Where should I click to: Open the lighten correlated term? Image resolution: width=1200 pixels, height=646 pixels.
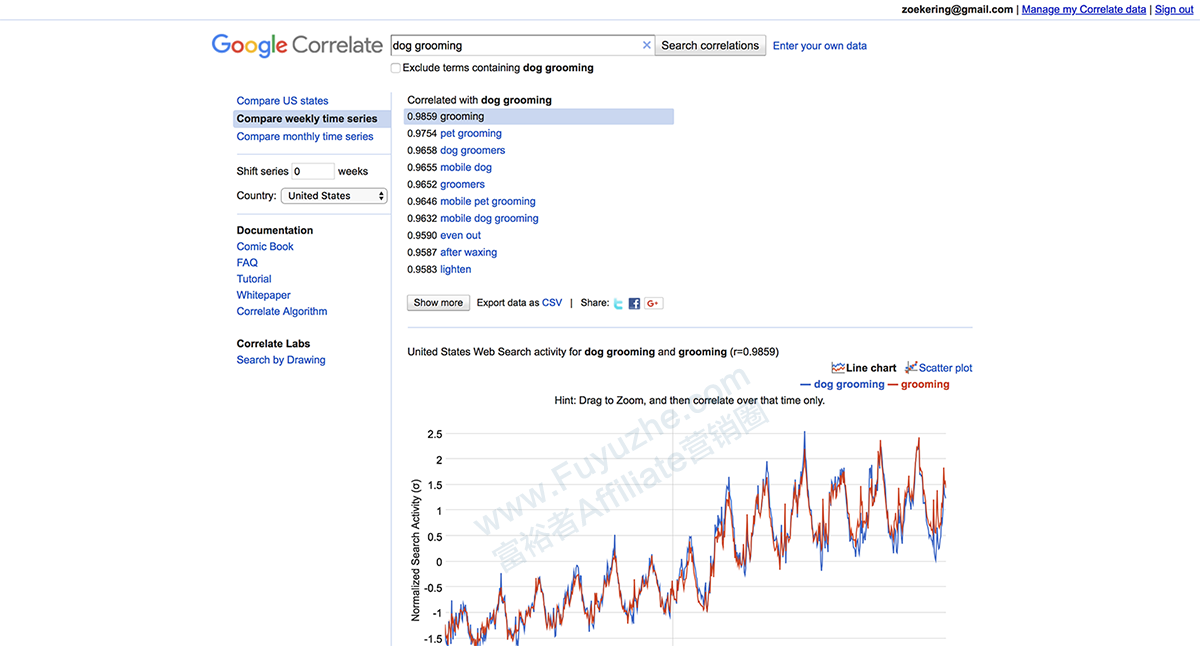456,270
